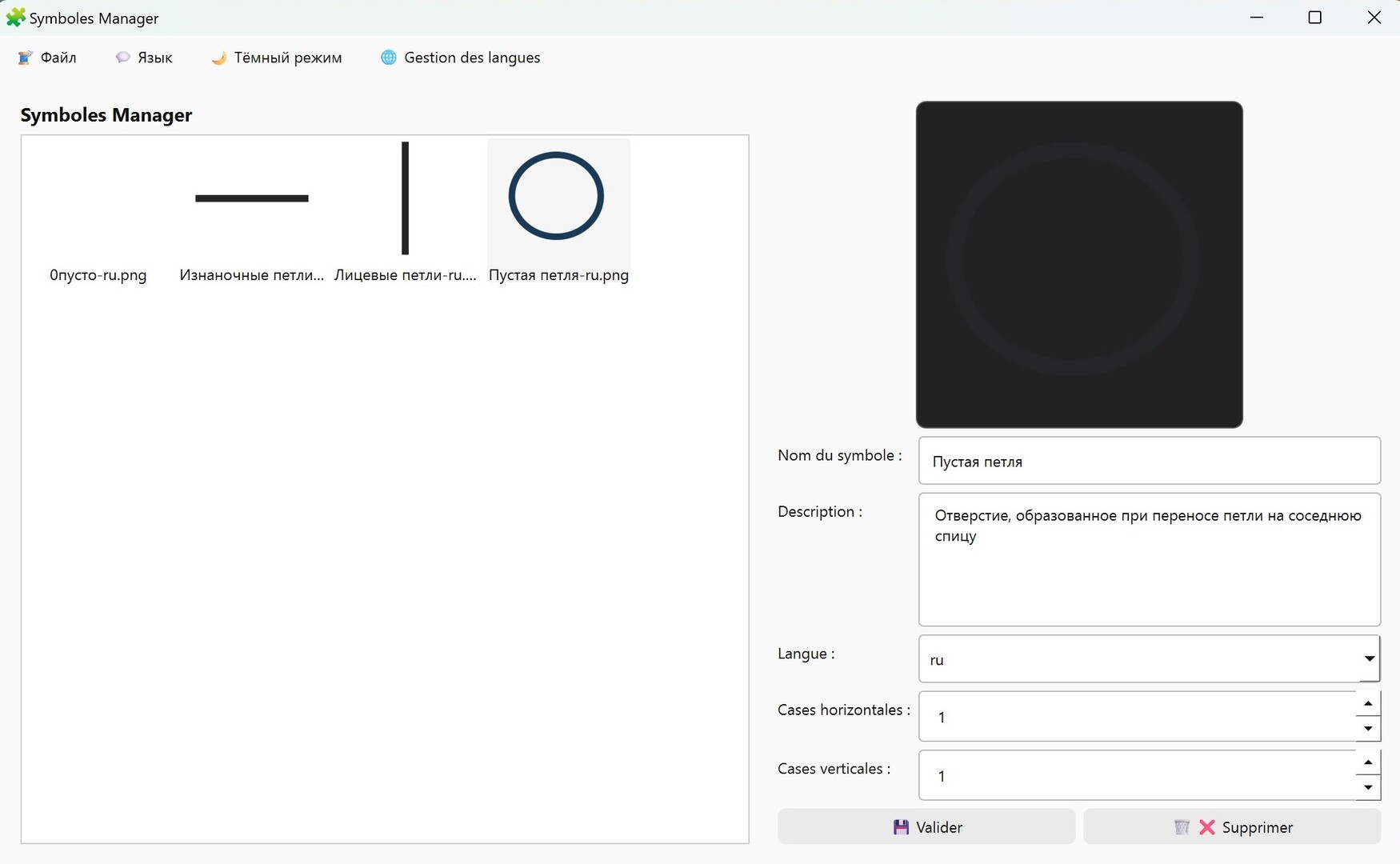Increase Cases horizontales with up arrow
The image size is (1400, 864).
pyautogui.click(x=1368, y=704)
